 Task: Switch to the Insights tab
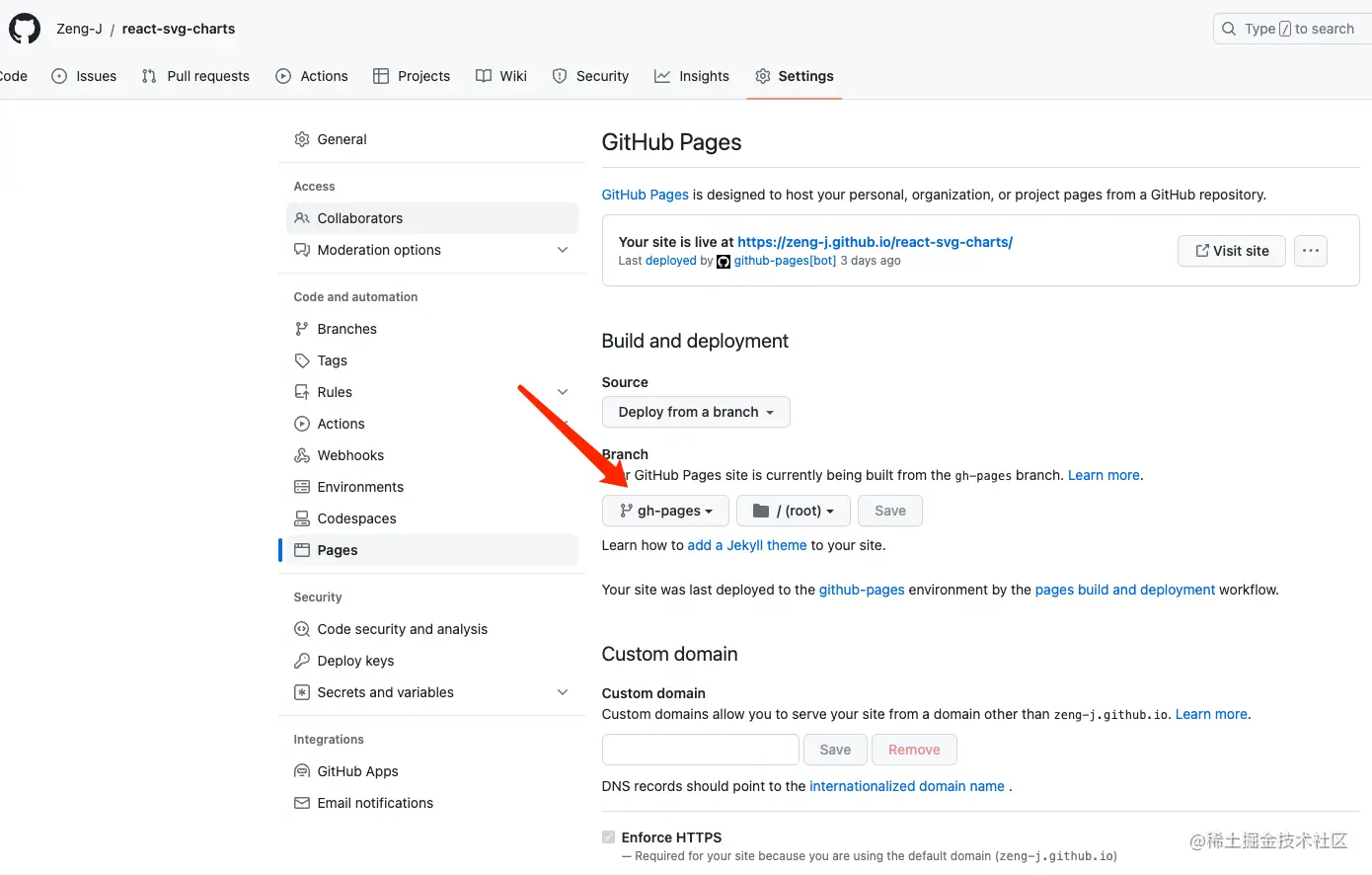pos(692,76)
